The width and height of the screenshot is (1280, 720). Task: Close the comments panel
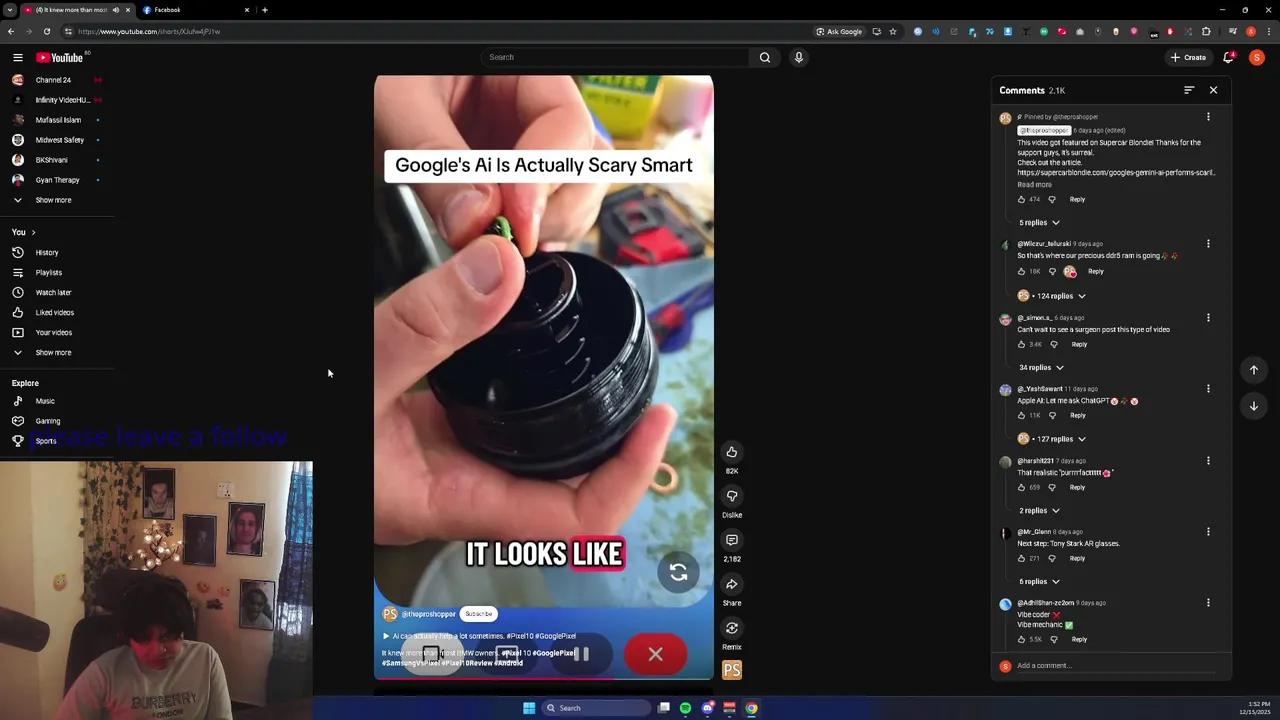1213,90
